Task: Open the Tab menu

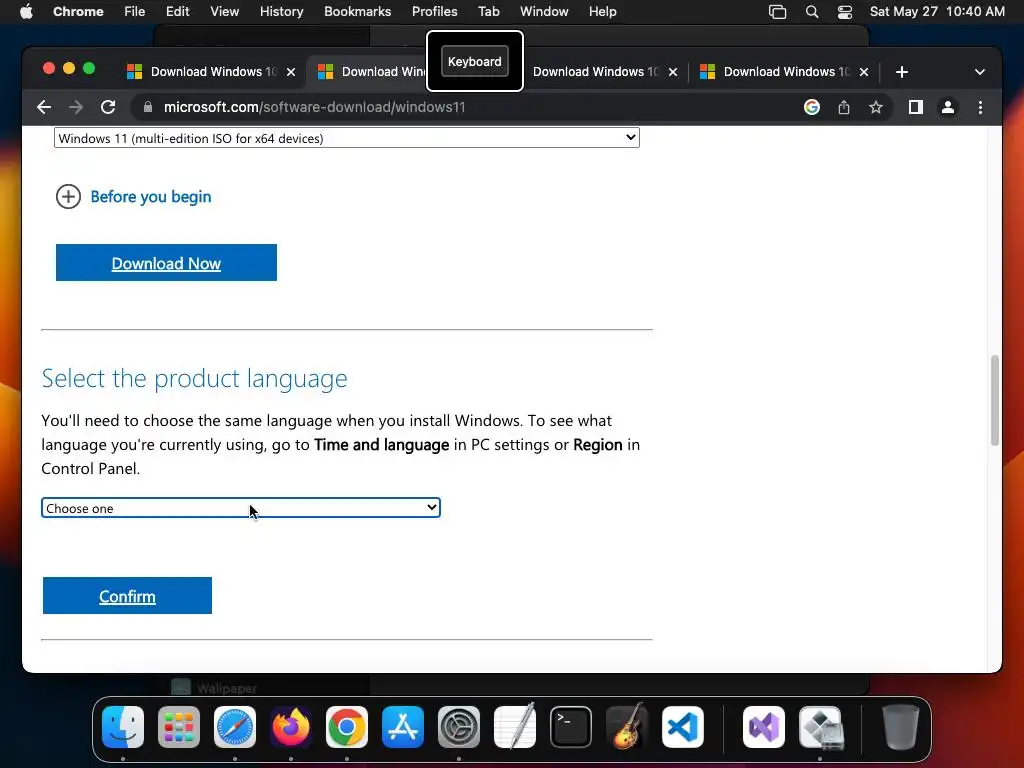Action: point(488,11)
